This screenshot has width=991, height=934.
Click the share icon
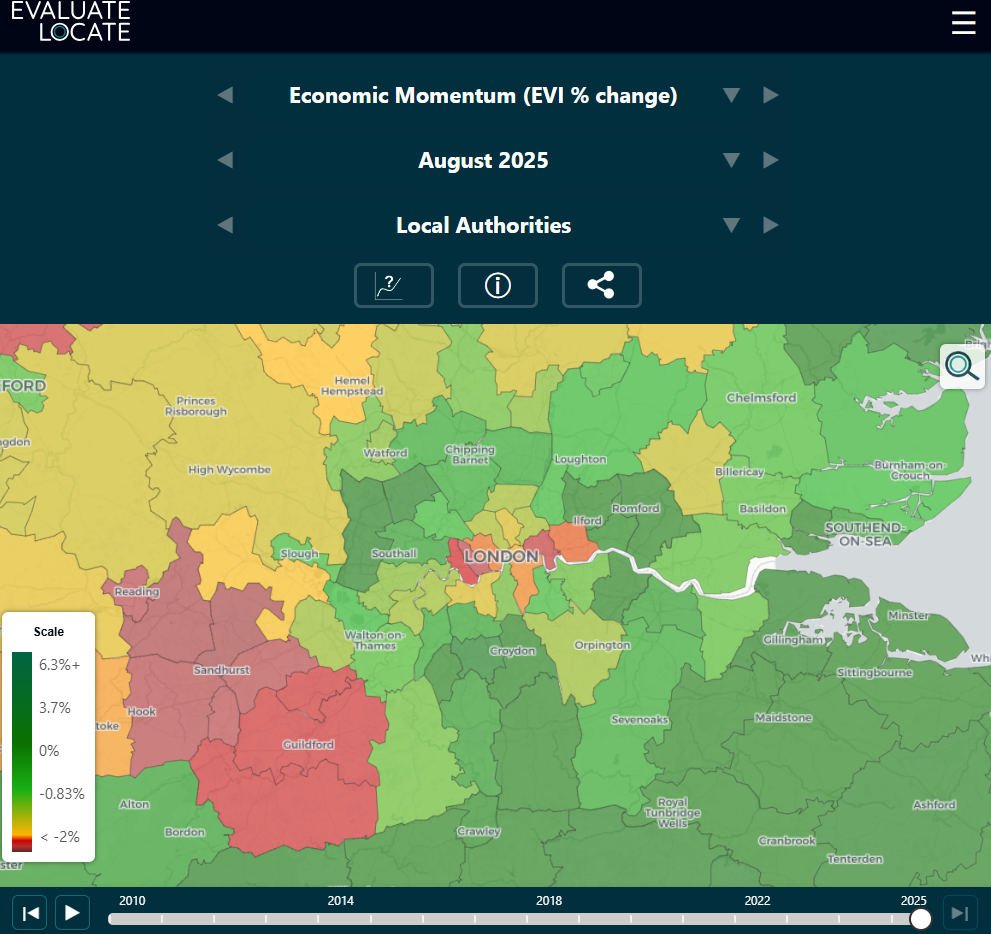point(601,286)
